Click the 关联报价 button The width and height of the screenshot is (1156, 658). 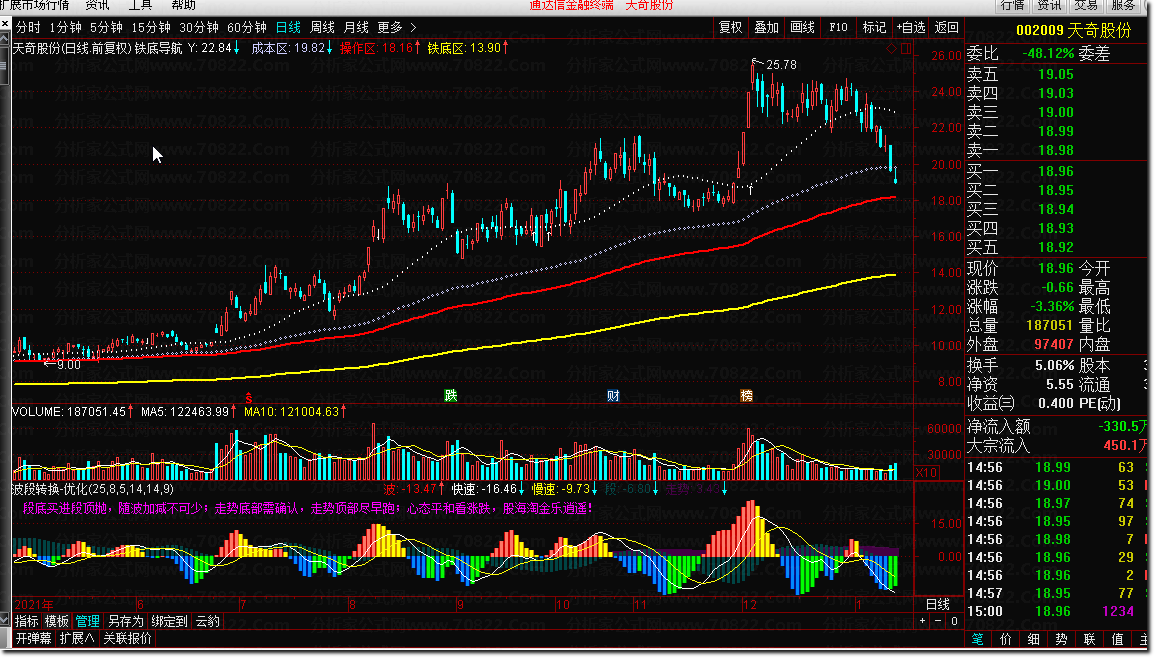pyautogui.click(x=128, y=638)
